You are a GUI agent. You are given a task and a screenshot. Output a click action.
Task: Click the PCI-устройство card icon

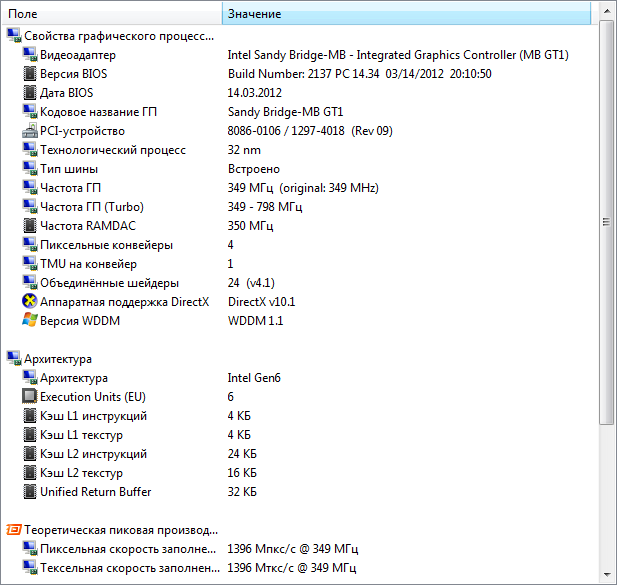pos(30,131)
